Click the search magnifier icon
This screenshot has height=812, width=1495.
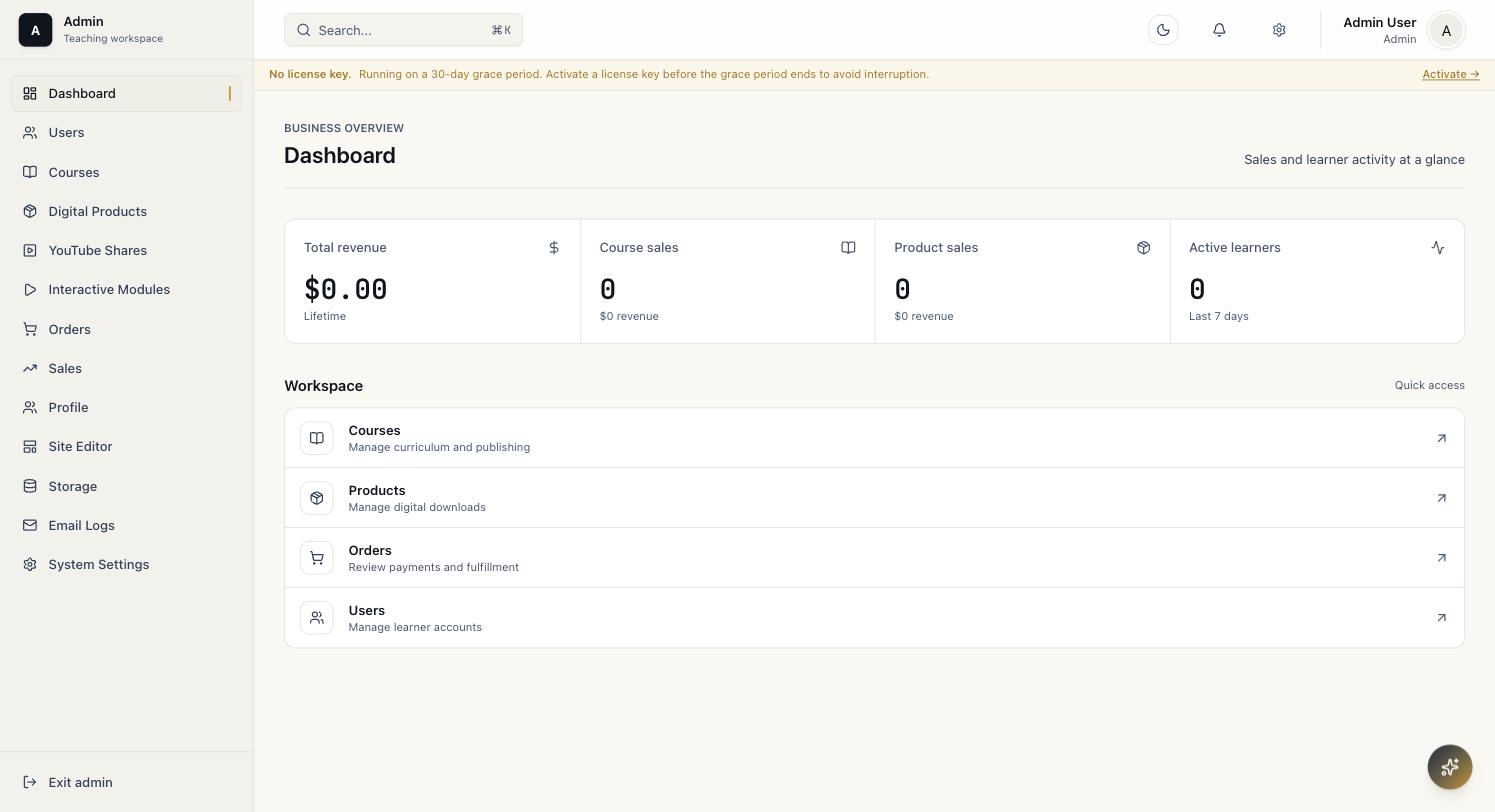coord(304,30)
